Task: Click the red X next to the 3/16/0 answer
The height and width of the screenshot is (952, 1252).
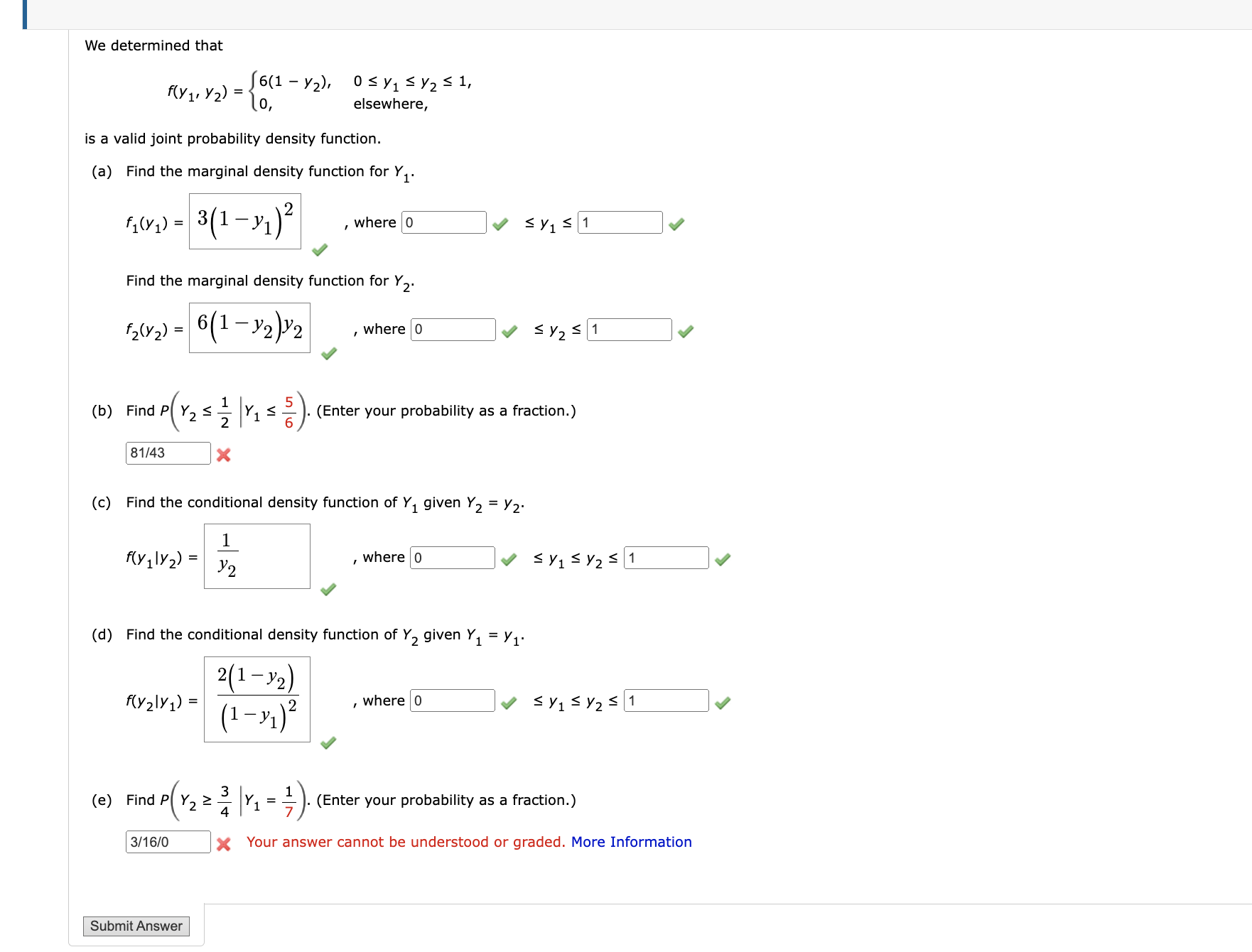Action: click(x=223, y=843)
